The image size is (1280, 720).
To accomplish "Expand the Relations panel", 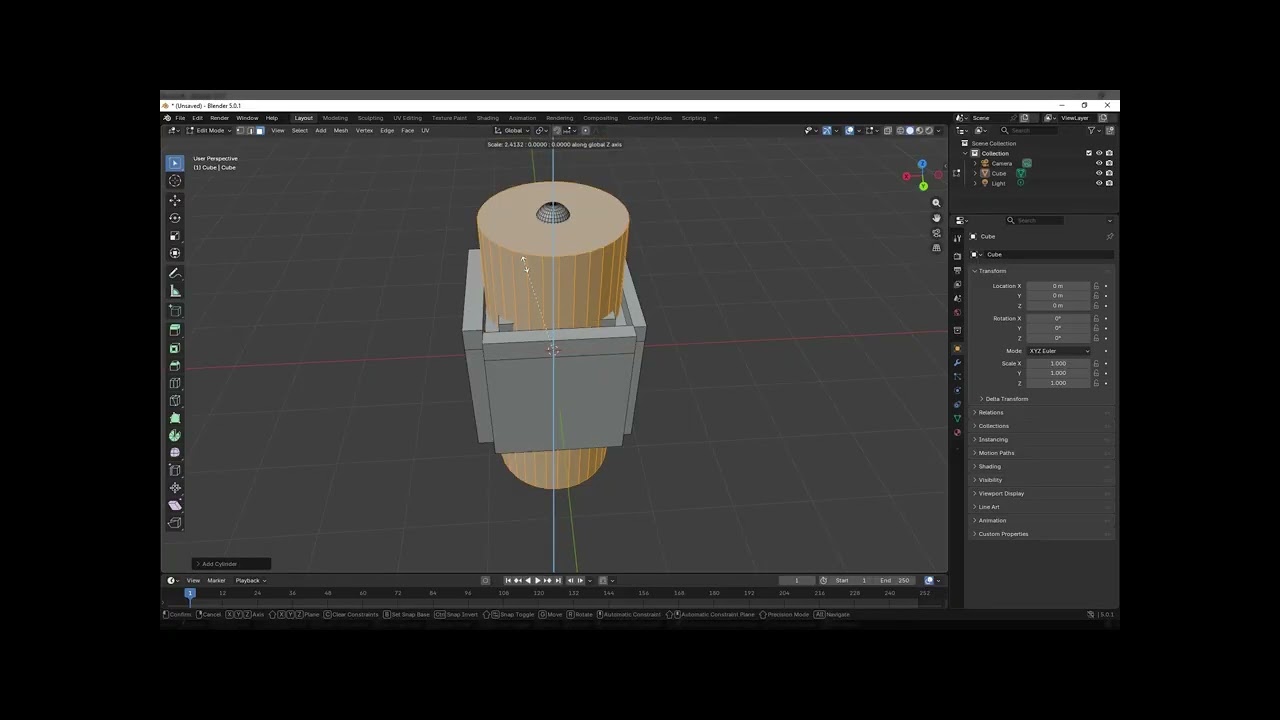I will pos(989,412).
